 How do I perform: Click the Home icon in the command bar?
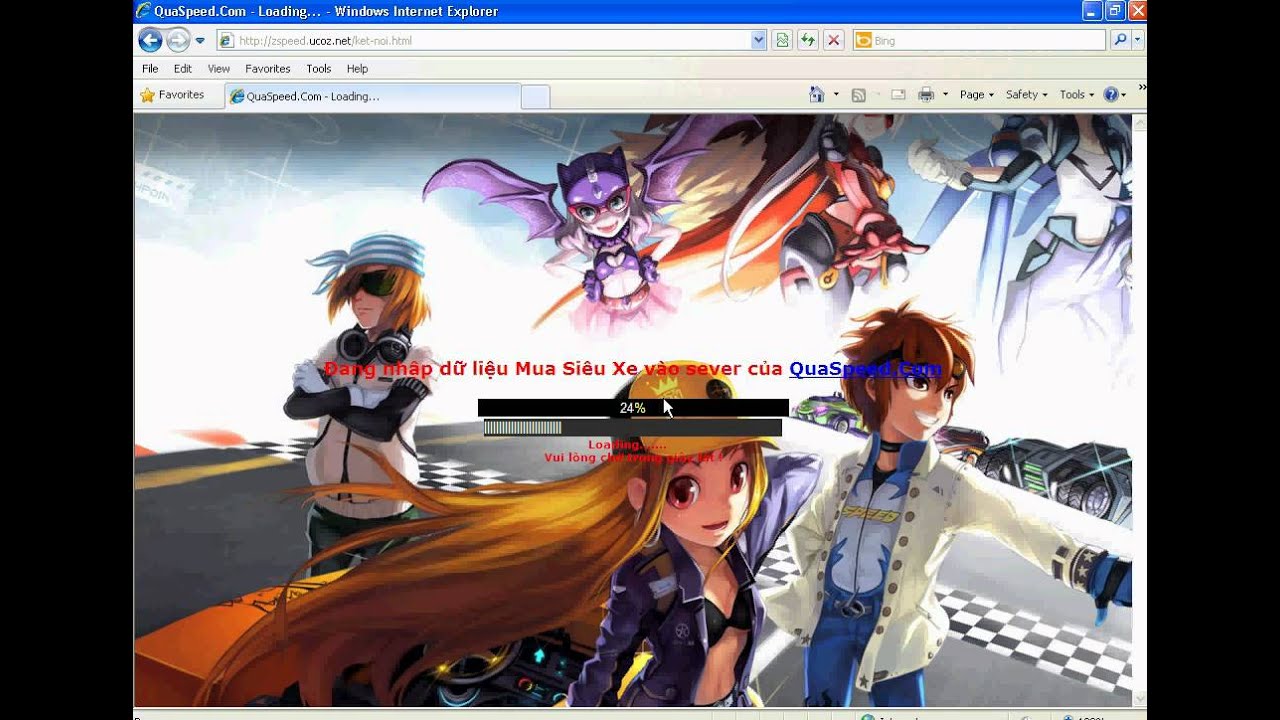point(817,95)
